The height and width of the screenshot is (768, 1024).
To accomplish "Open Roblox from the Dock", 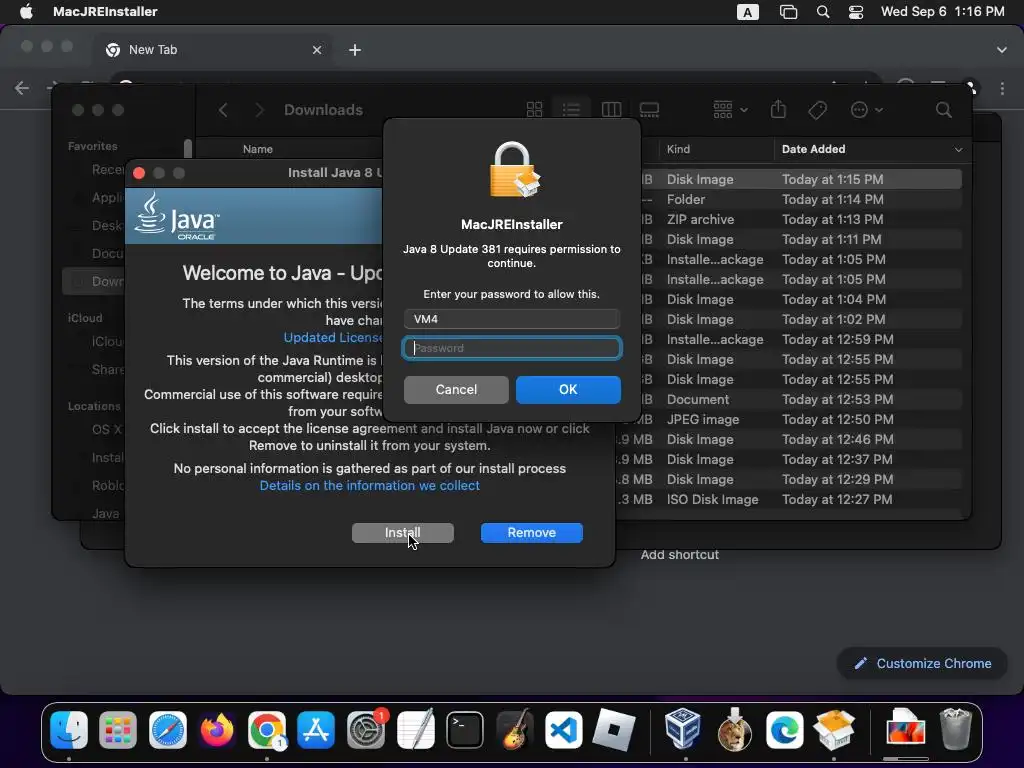I will tap(613, 729).
